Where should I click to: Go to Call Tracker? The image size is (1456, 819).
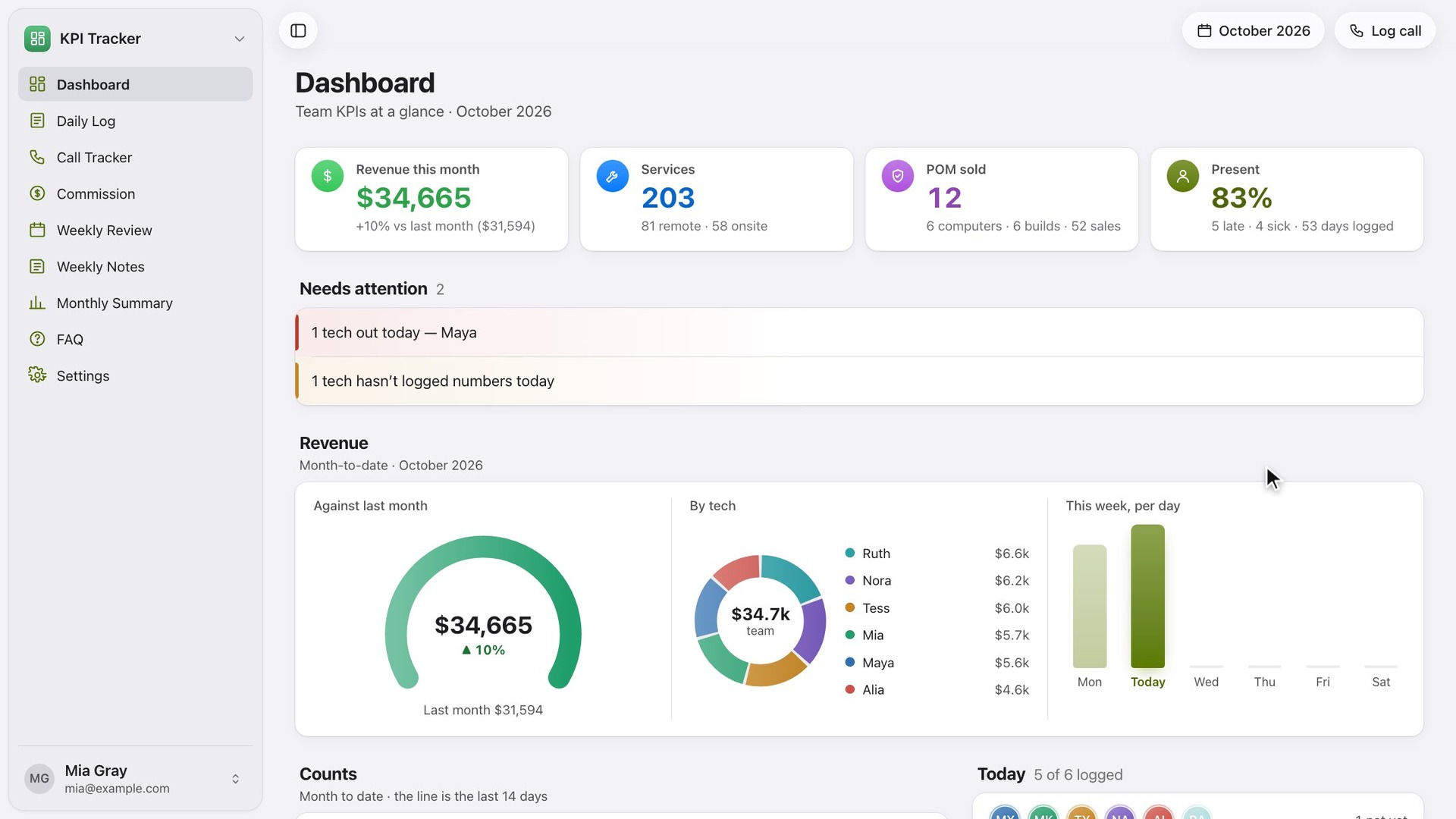(135, 157)
